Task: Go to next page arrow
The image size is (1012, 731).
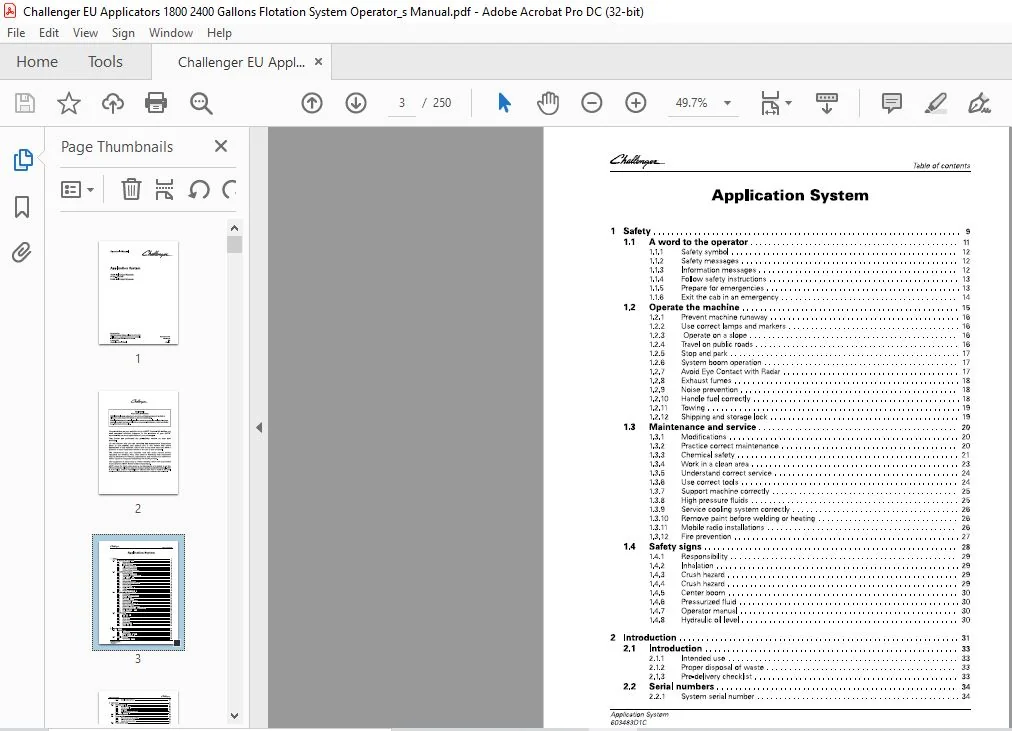Action: [356, 103]
